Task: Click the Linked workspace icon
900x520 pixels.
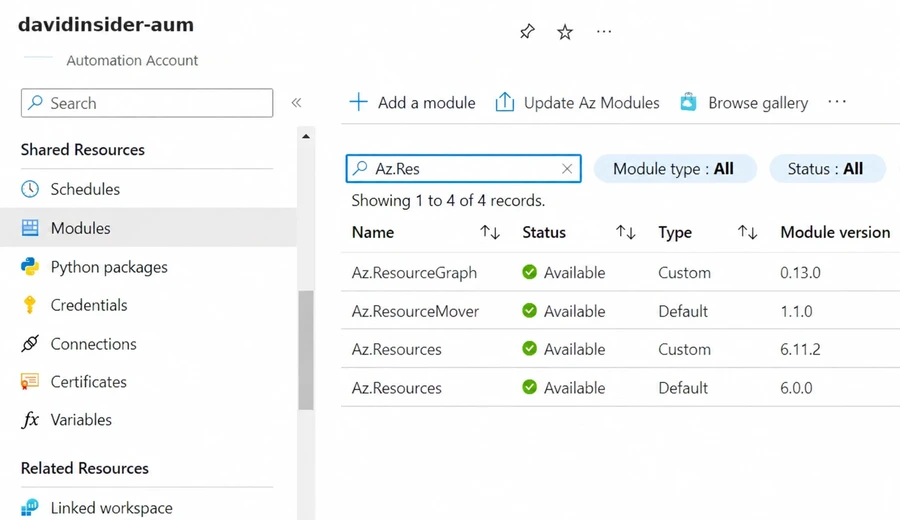Action: click(x=30, y=507)
